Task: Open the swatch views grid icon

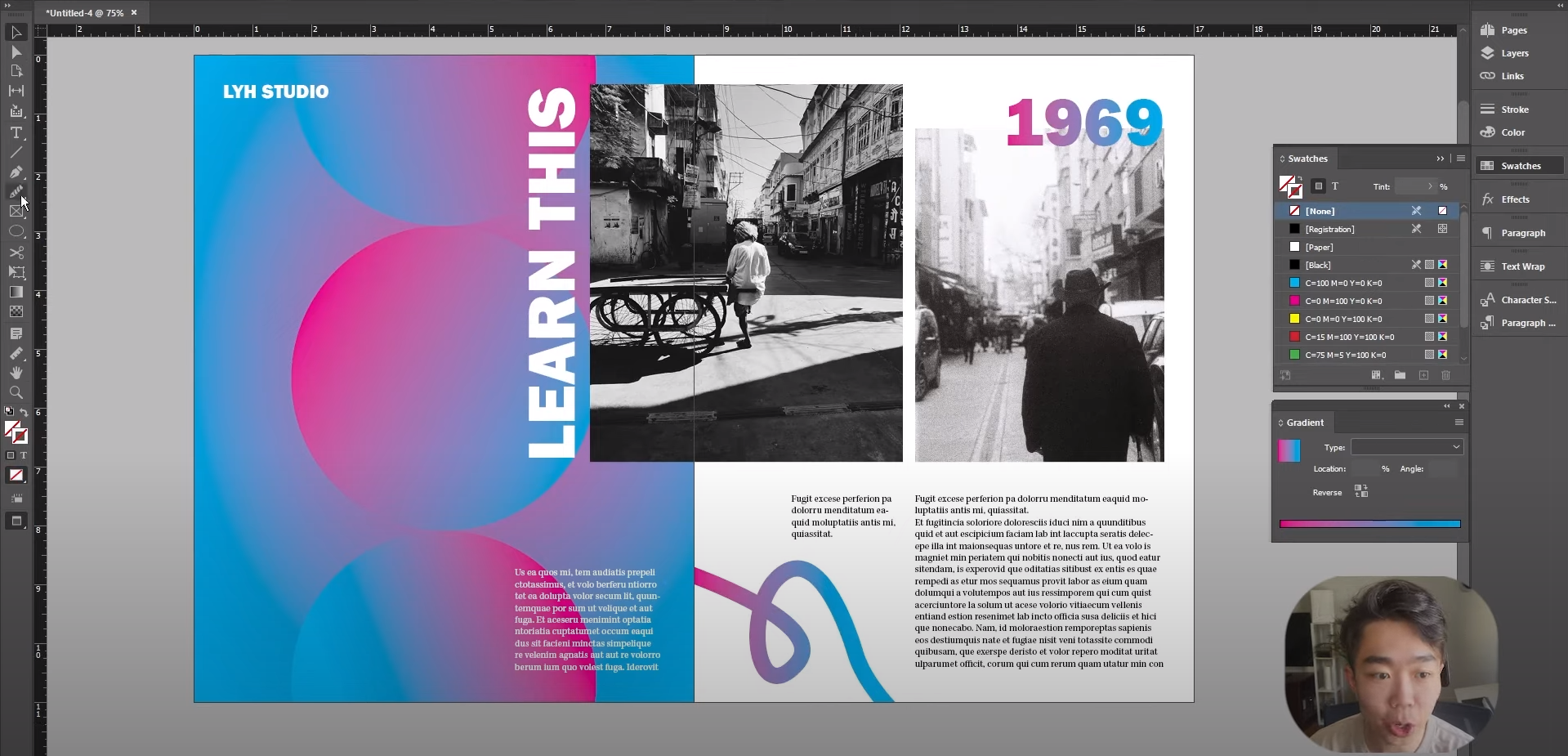Action: pos(1377,375)
